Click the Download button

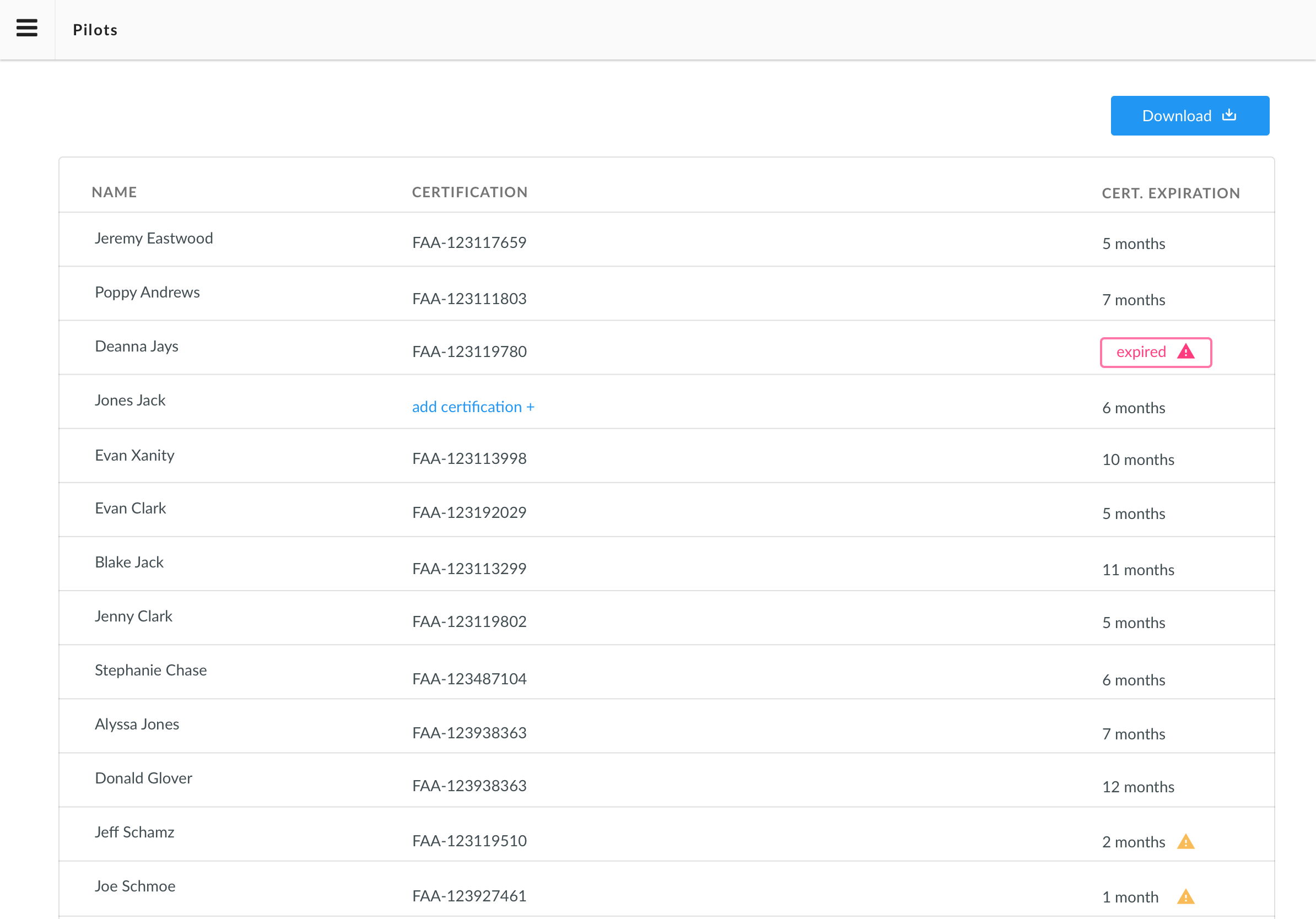pos(1190,116)
